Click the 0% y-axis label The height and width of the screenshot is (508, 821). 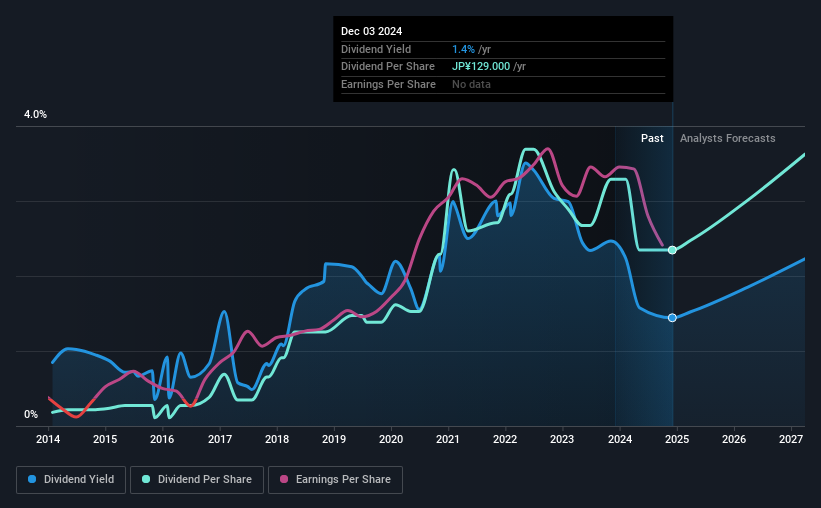point(31,414)
